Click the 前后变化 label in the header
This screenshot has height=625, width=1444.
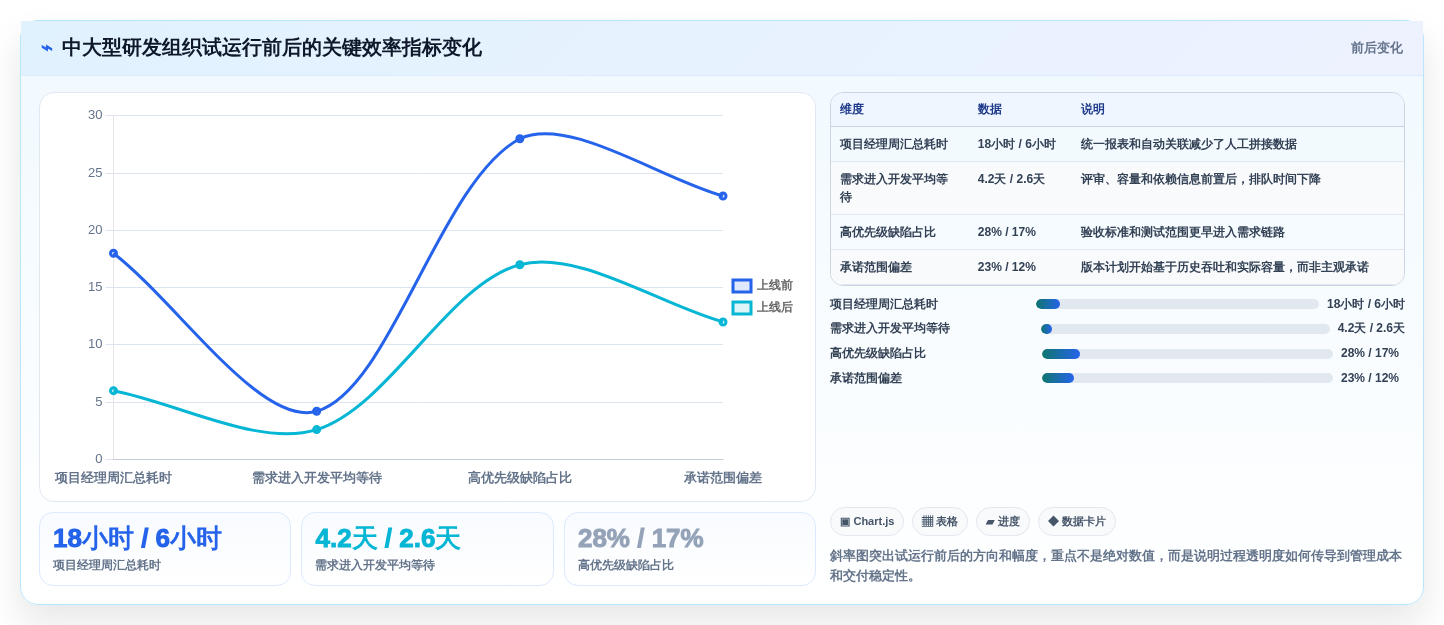[x=1377, y=48]
